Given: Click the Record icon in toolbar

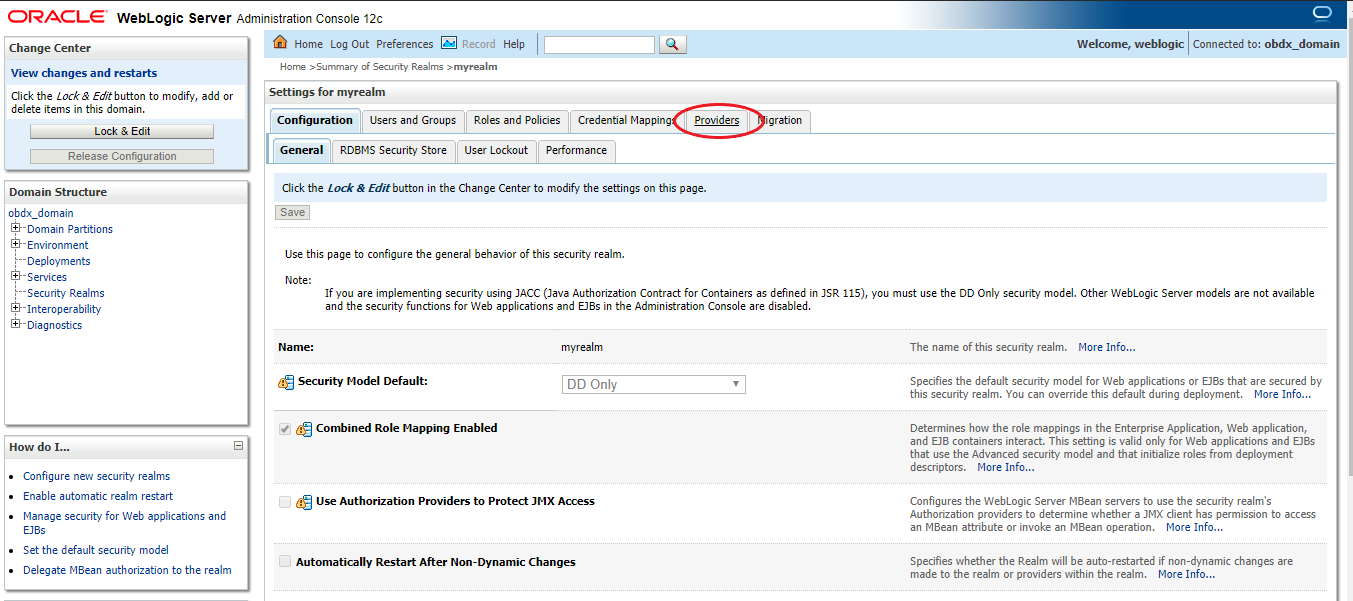Looking at the screenshot, I should [x=449, y=43].
